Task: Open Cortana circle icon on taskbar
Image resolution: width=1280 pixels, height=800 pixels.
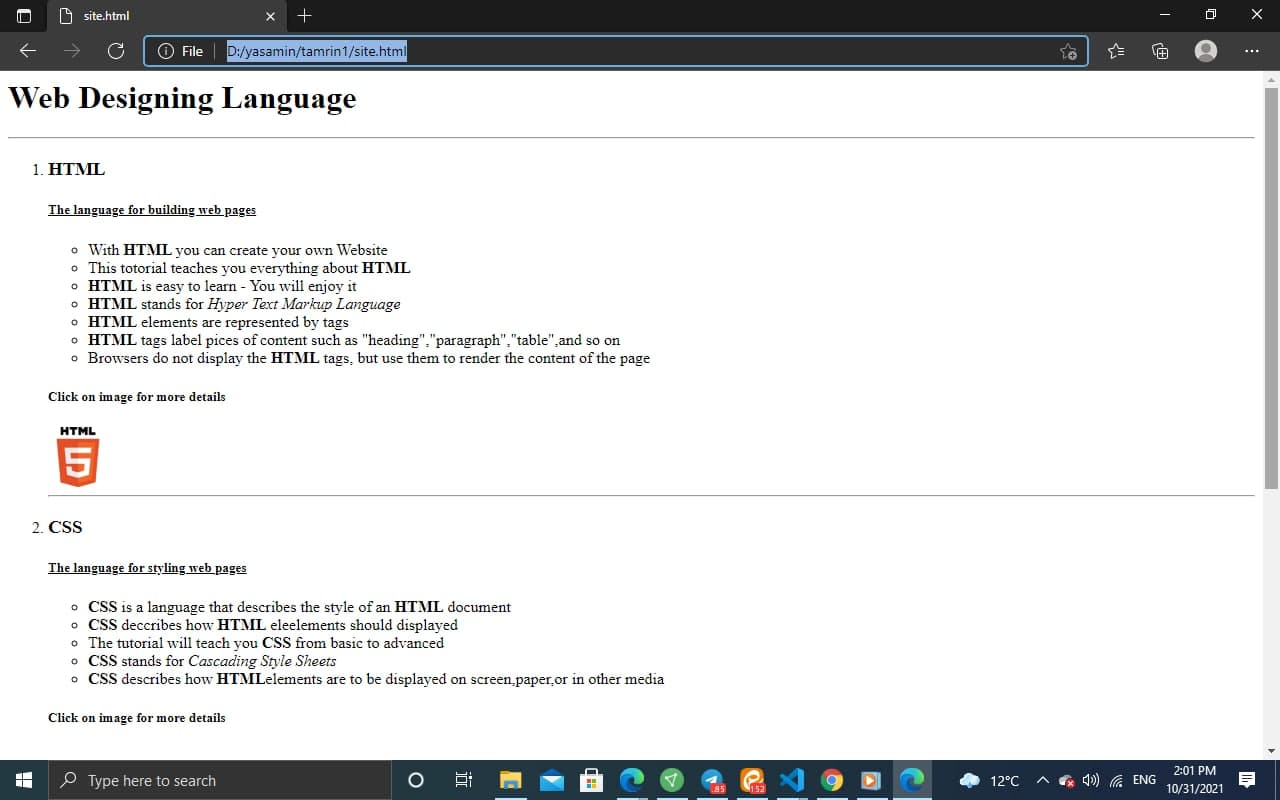Action: coord(416,780)
